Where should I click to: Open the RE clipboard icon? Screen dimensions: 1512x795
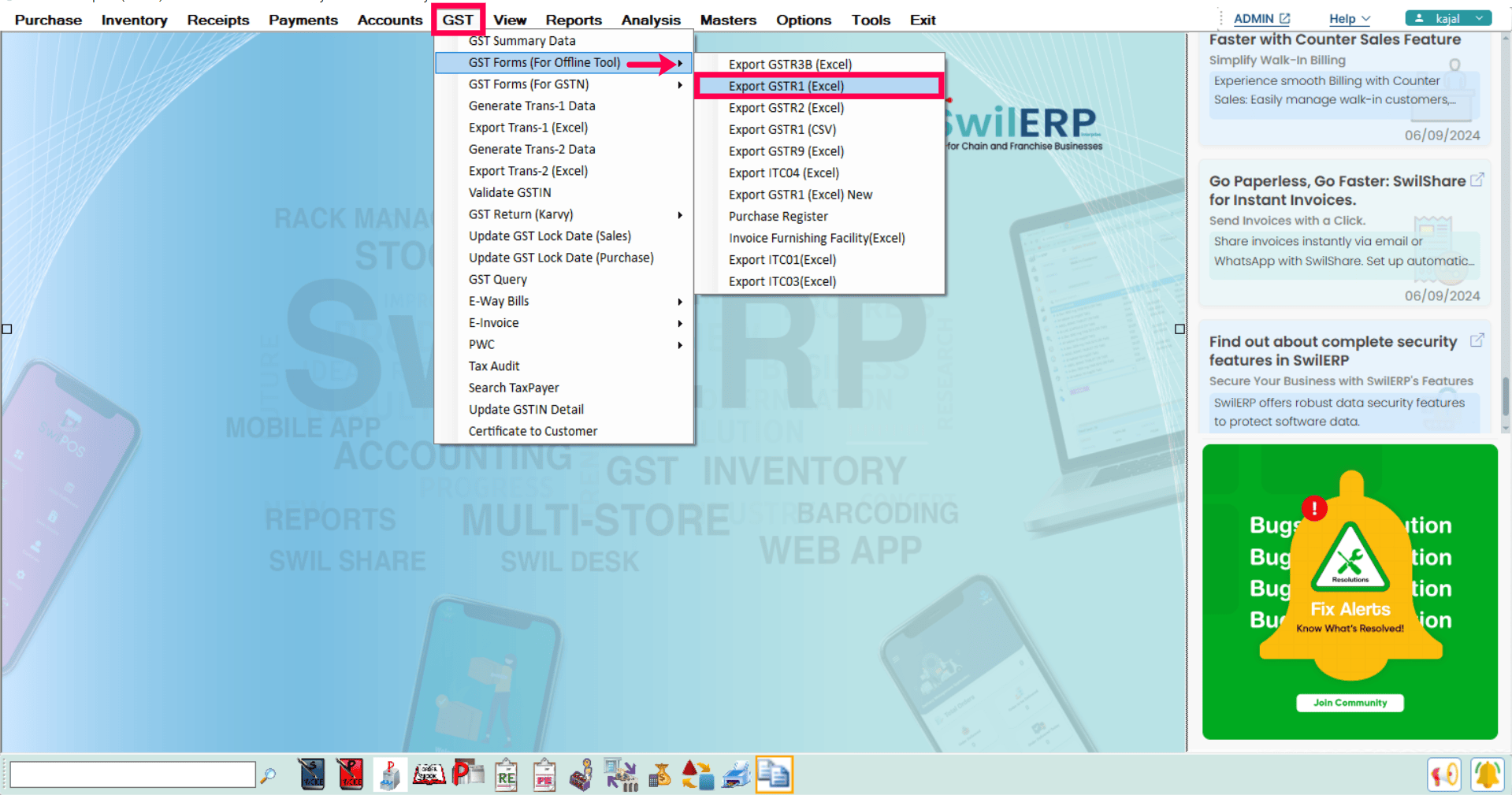506,775
